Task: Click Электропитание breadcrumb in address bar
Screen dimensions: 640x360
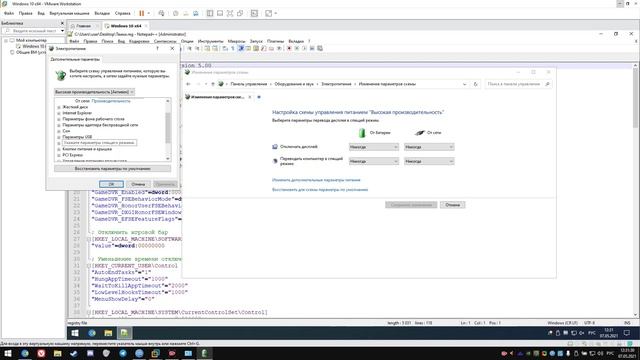Action: coord(336,84)
